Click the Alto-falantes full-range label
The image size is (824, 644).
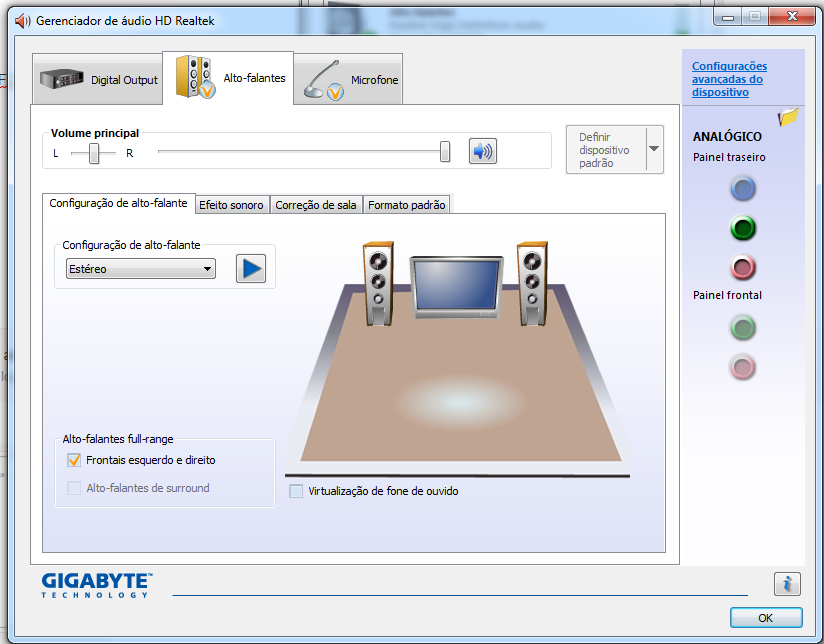point(118,439)
